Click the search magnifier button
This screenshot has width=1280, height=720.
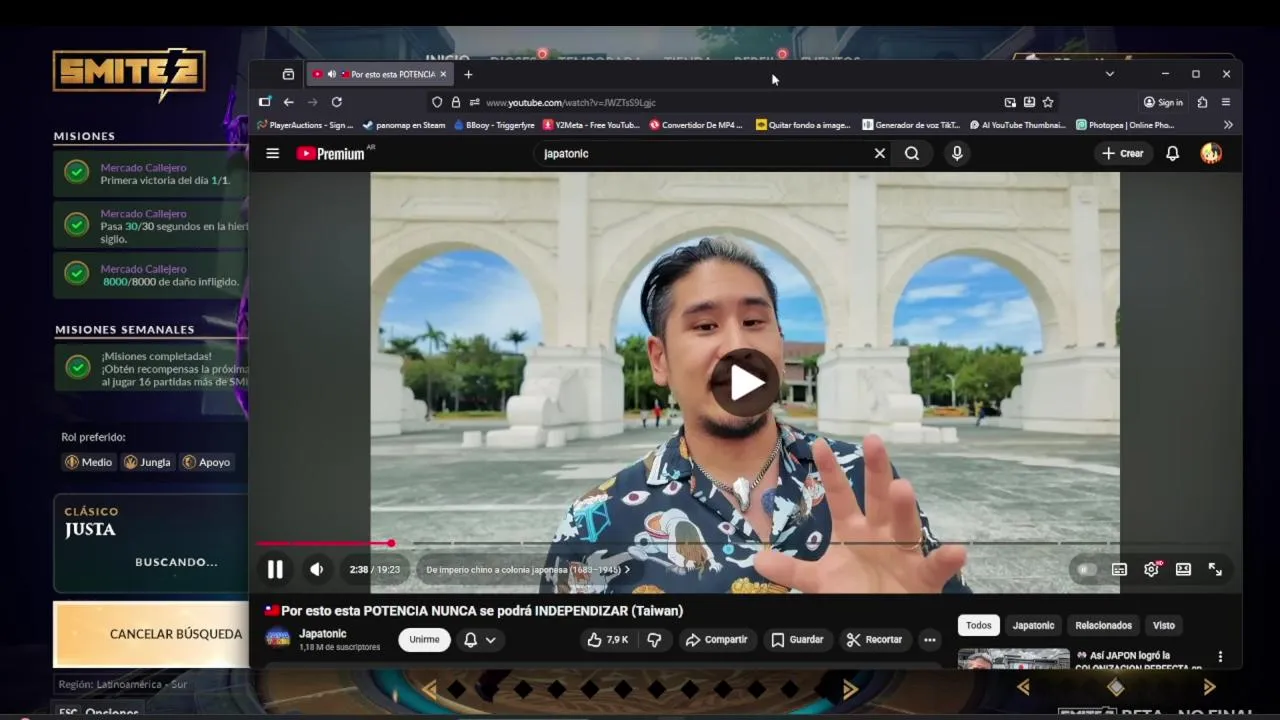tap(912, 153)
